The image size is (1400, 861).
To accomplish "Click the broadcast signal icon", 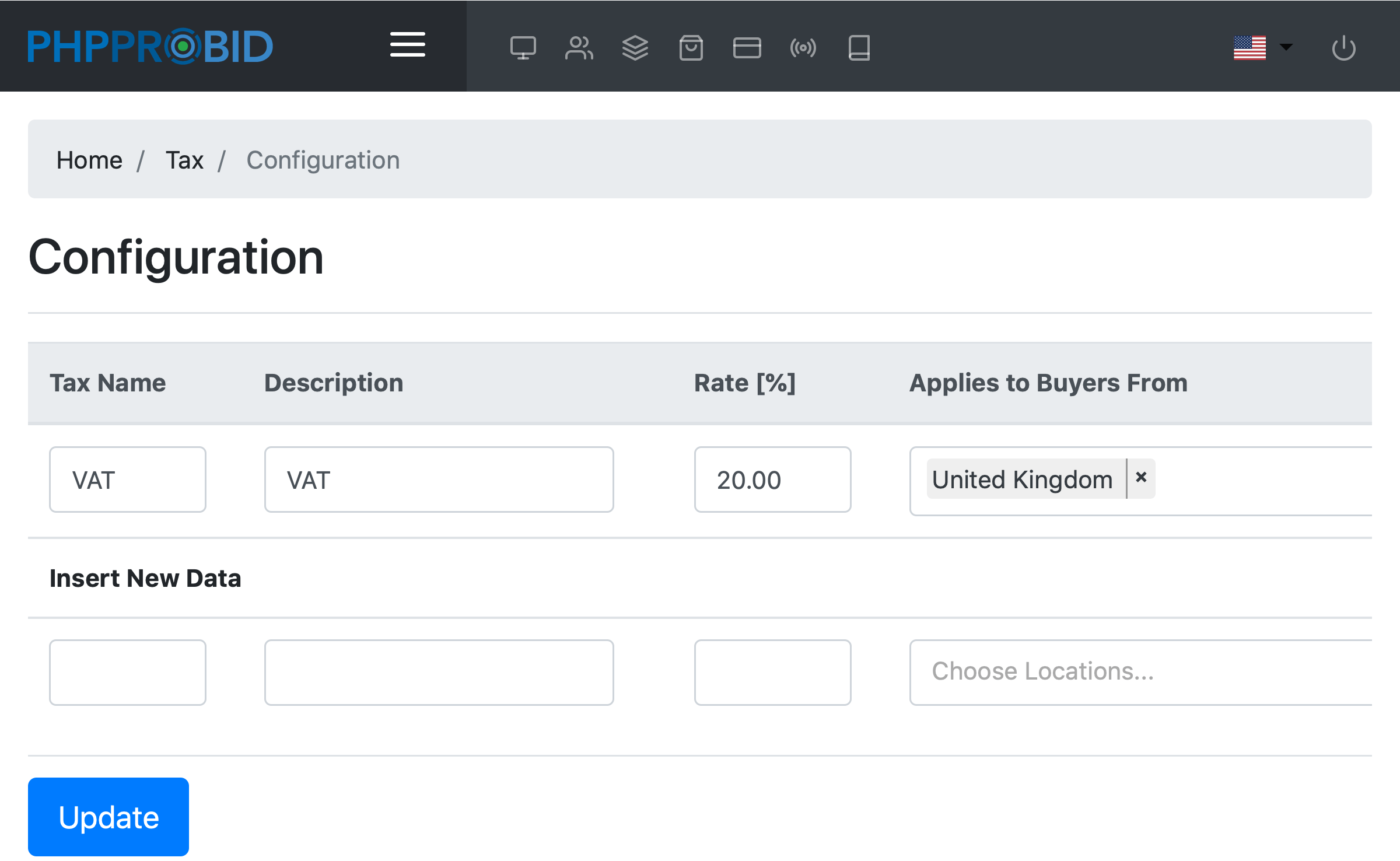I will [803, 48].
